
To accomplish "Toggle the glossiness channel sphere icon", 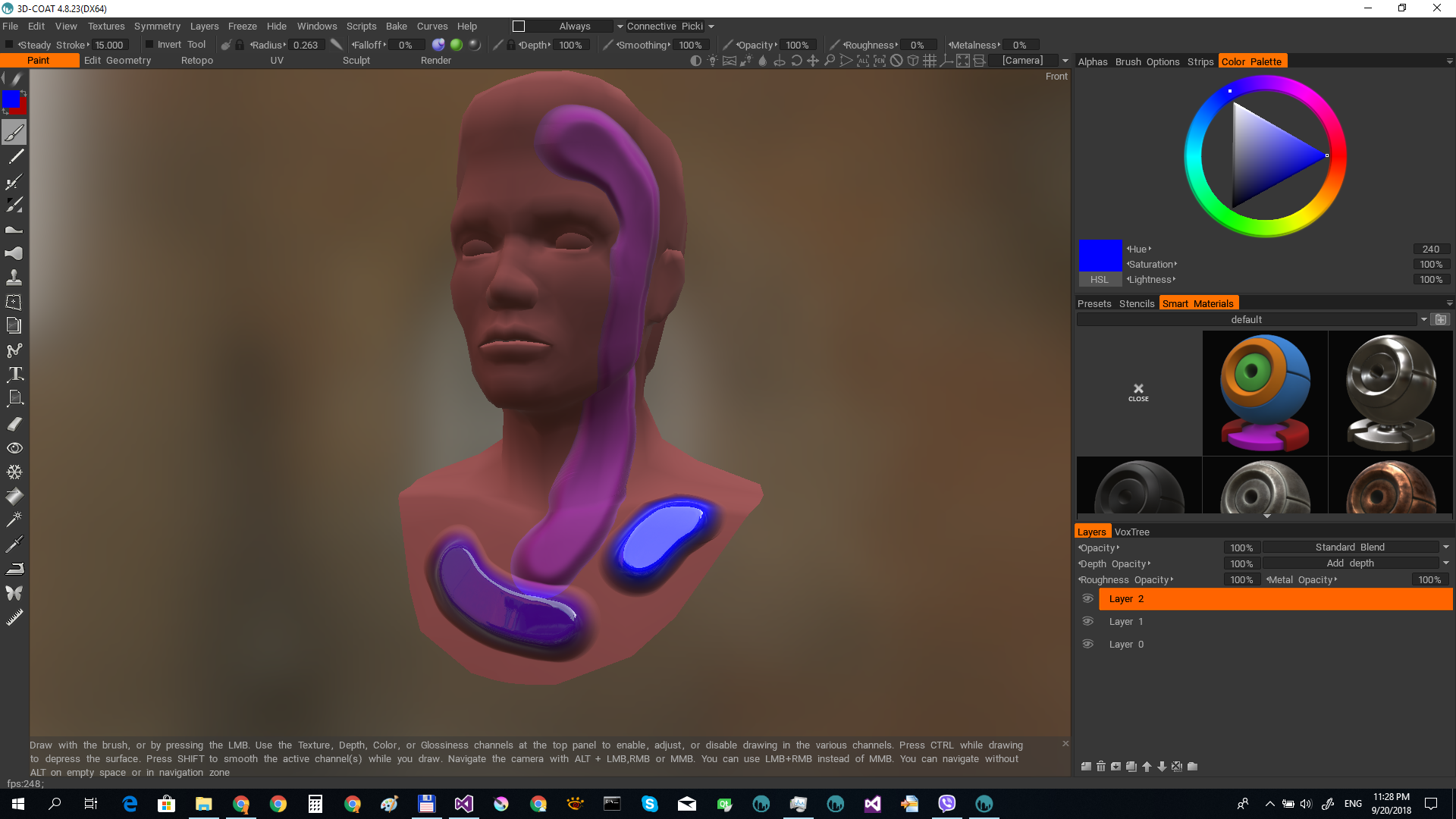I will tap(475, 45).
